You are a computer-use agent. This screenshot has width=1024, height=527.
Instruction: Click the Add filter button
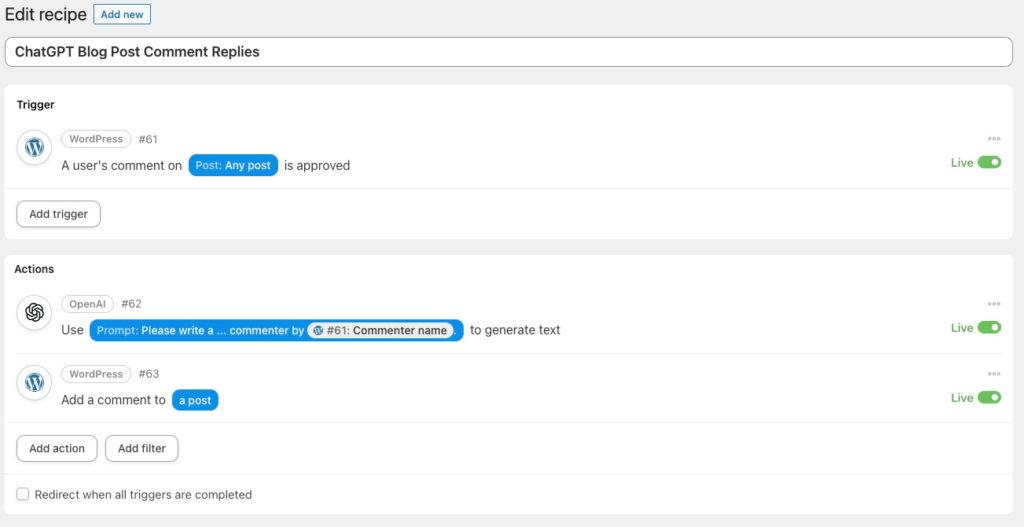click(141, 449)
